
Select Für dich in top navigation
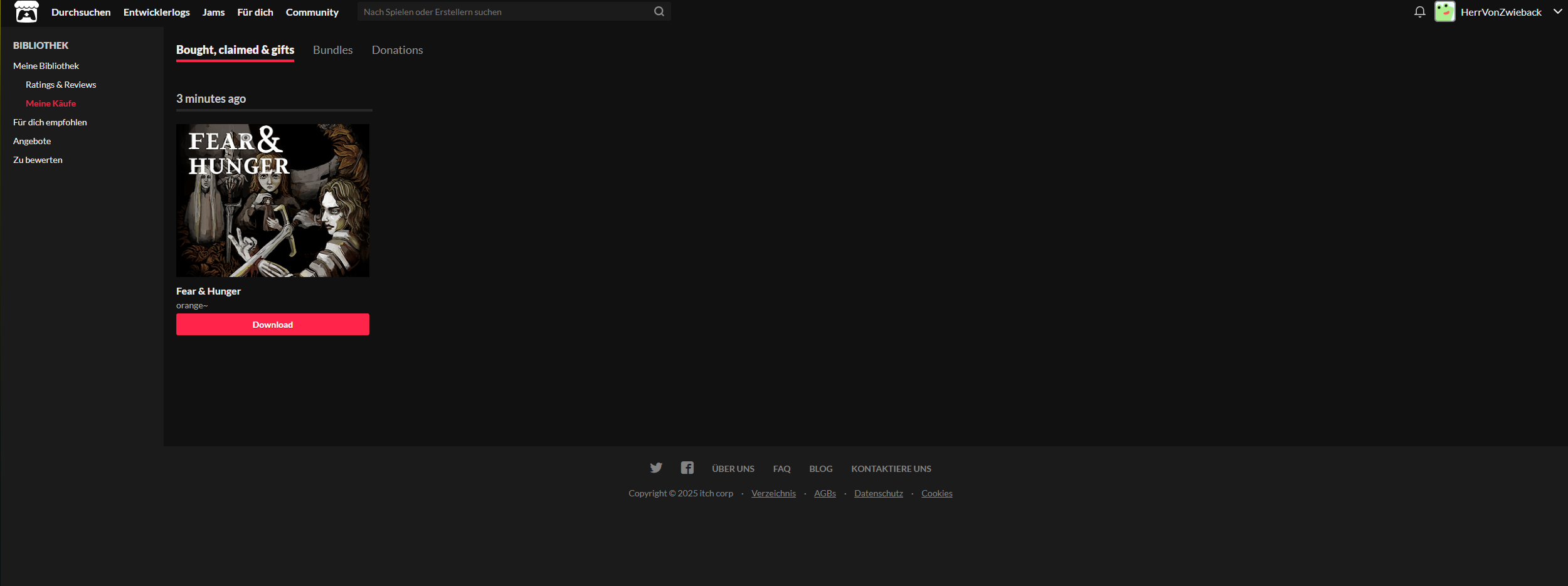tap(255, 12)
